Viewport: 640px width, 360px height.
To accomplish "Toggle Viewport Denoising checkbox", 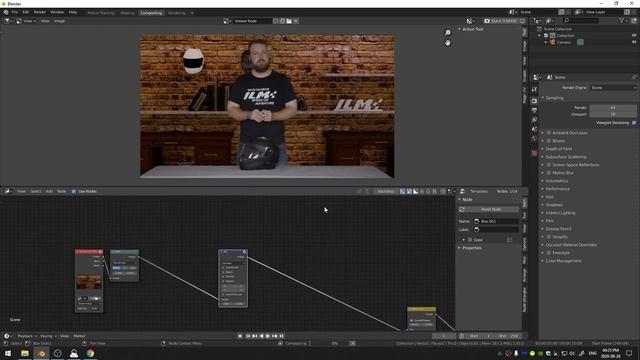I will 634,122.
